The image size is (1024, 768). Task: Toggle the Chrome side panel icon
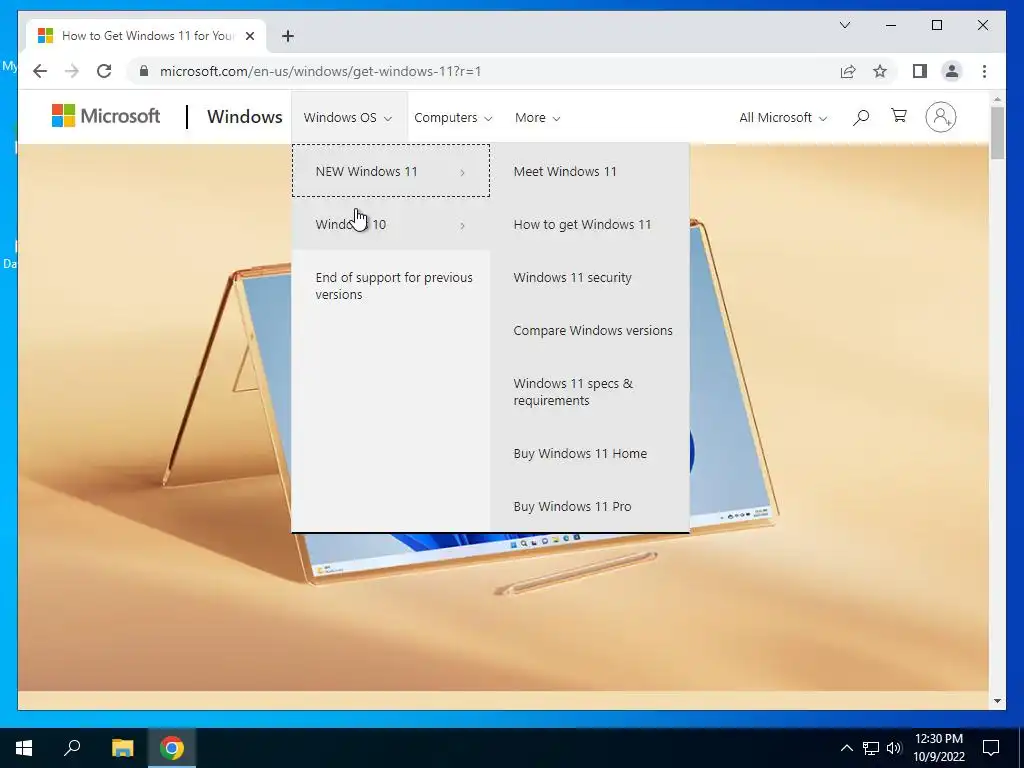pyautogui.click(x=920, y=71)
